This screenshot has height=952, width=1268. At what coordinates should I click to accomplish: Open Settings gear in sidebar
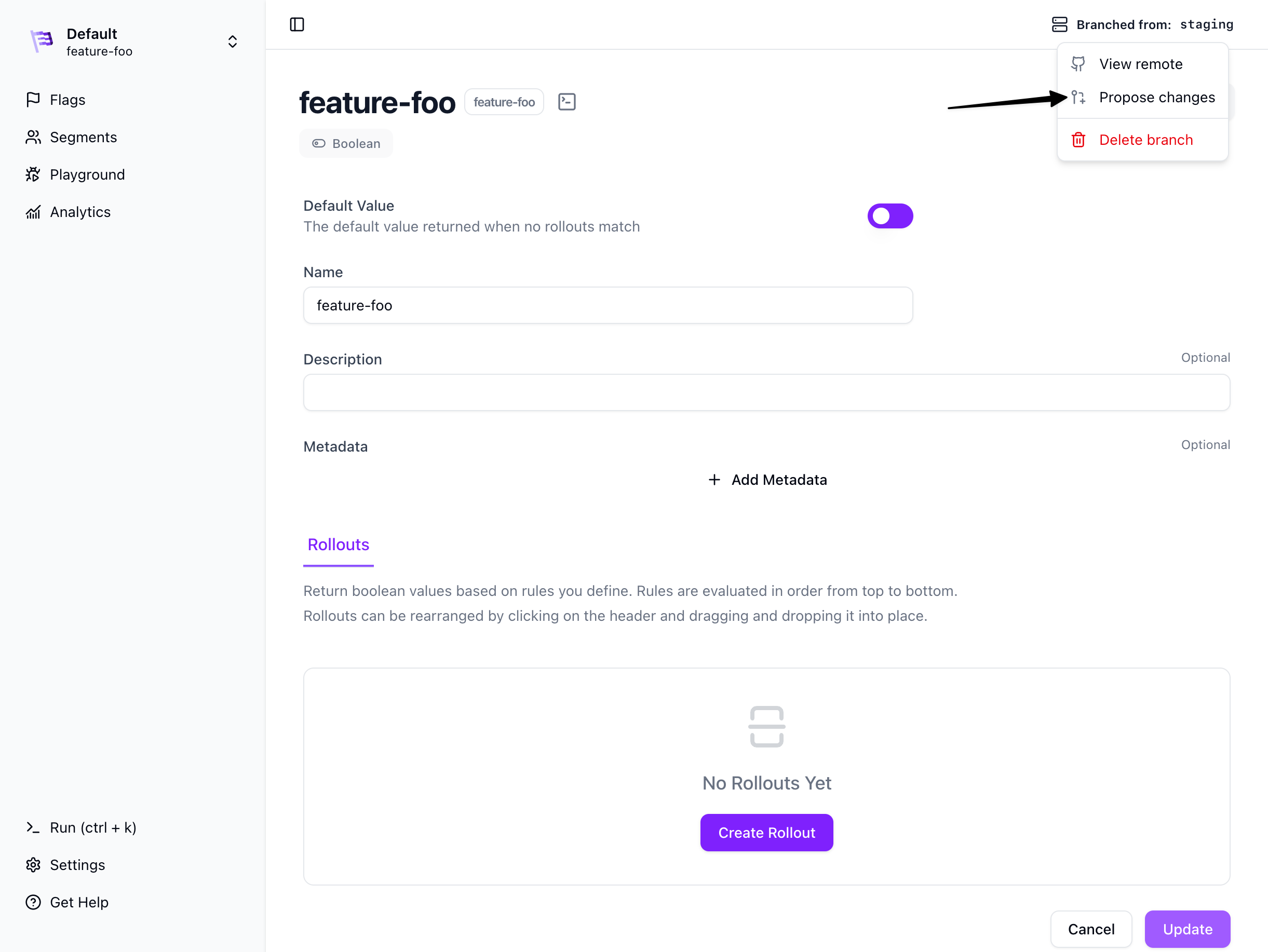(x=33, y=864)
